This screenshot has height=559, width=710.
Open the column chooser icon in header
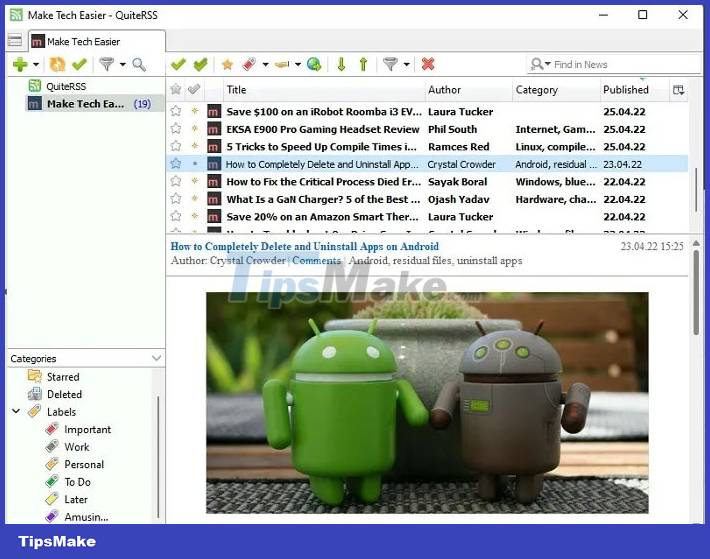coord(678,90)
